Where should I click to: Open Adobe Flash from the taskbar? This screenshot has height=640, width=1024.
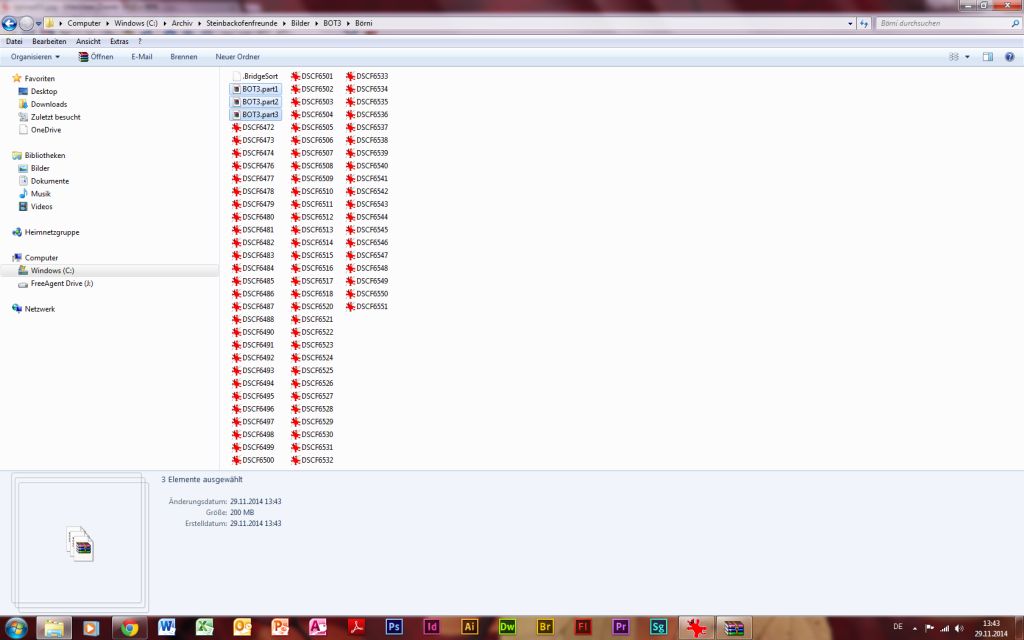point(581,627)
